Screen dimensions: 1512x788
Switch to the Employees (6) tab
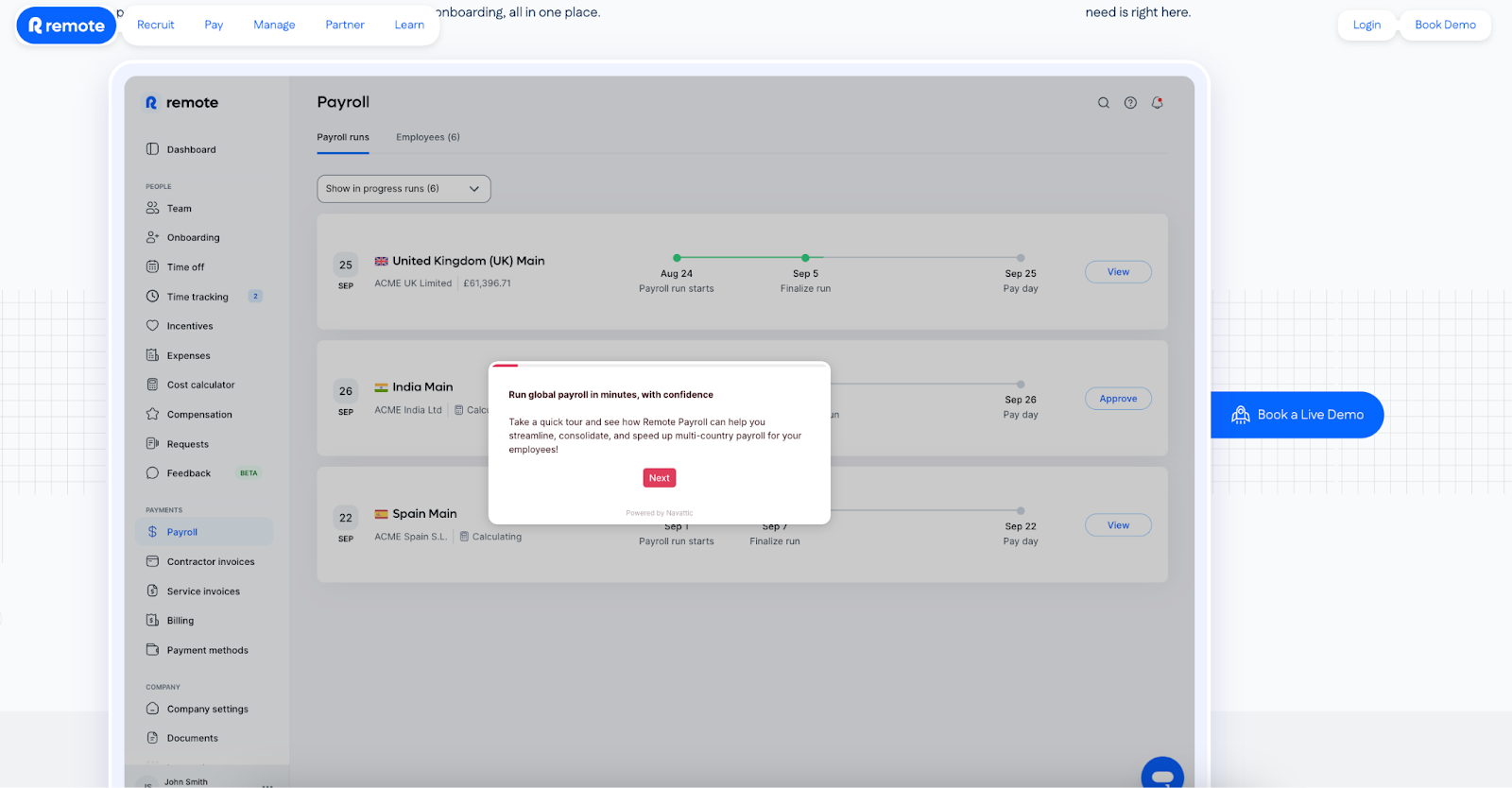point(428,137)
